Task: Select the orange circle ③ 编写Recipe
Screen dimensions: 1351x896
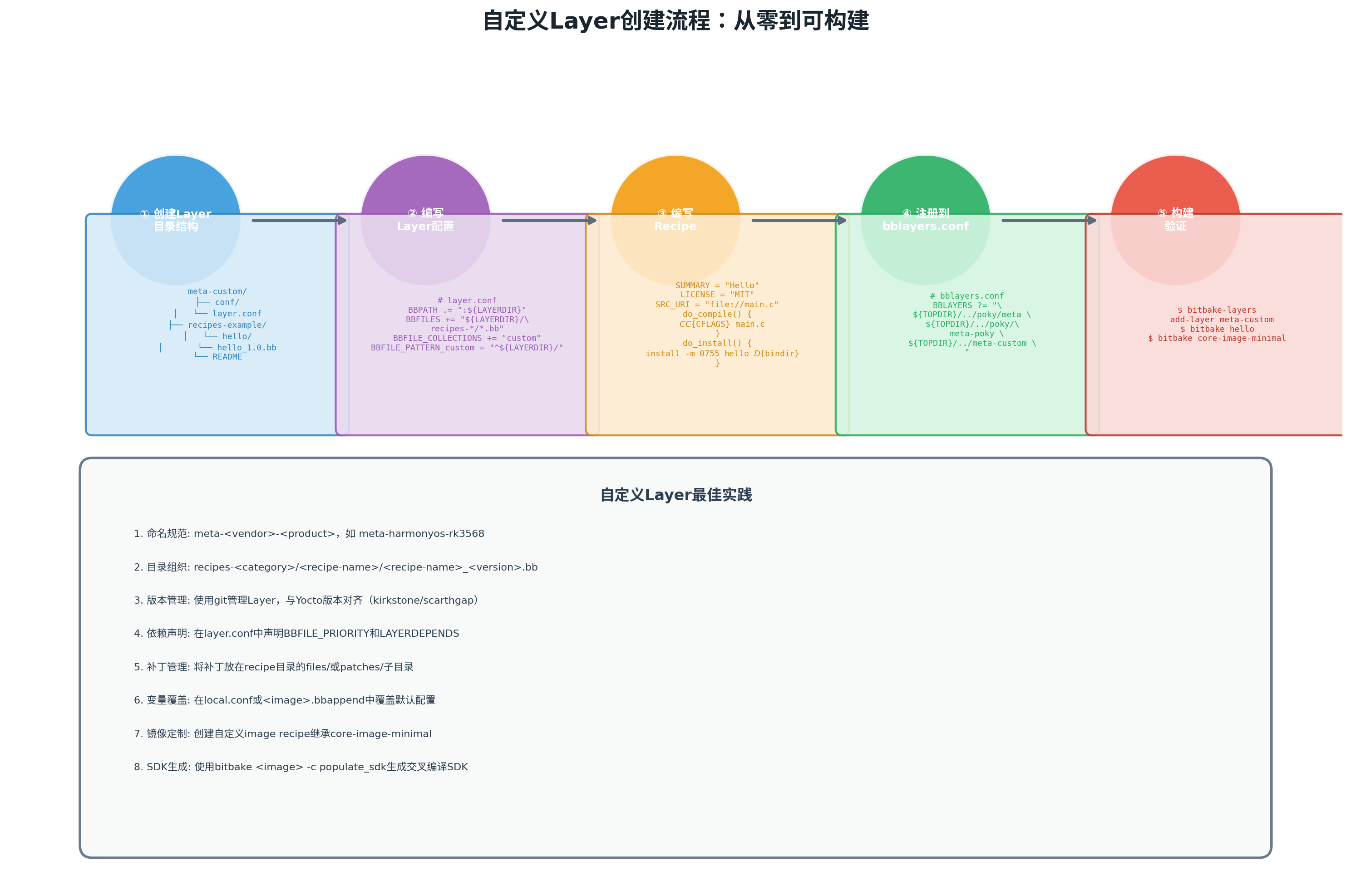Action: 675,220
